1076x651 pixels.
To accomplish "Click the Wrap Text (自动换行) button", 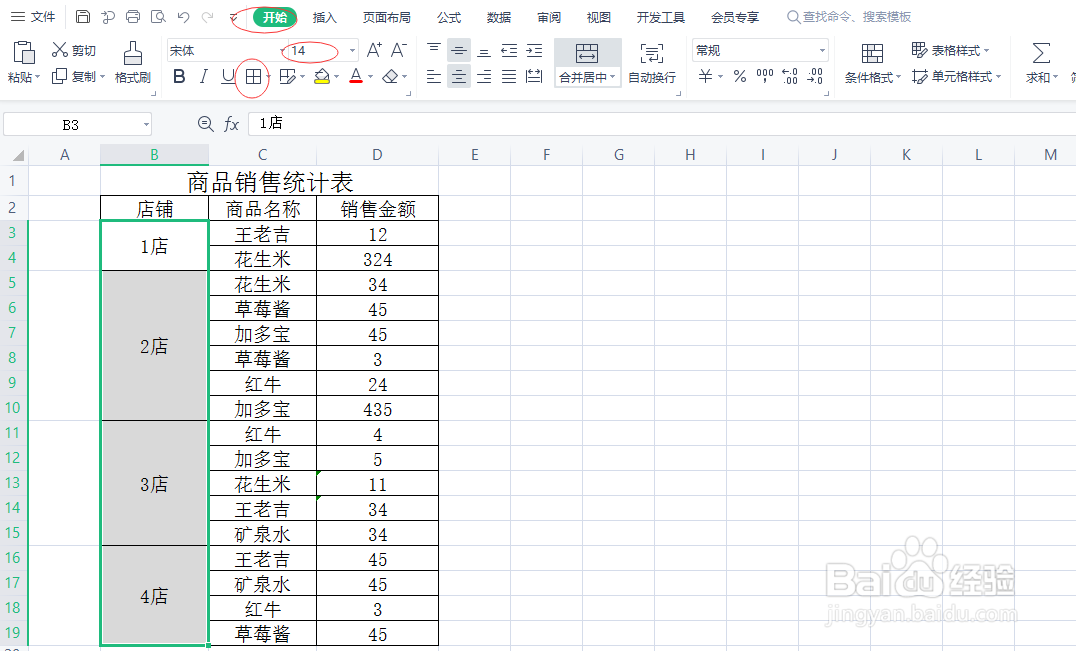I will [x=652, y=62].
